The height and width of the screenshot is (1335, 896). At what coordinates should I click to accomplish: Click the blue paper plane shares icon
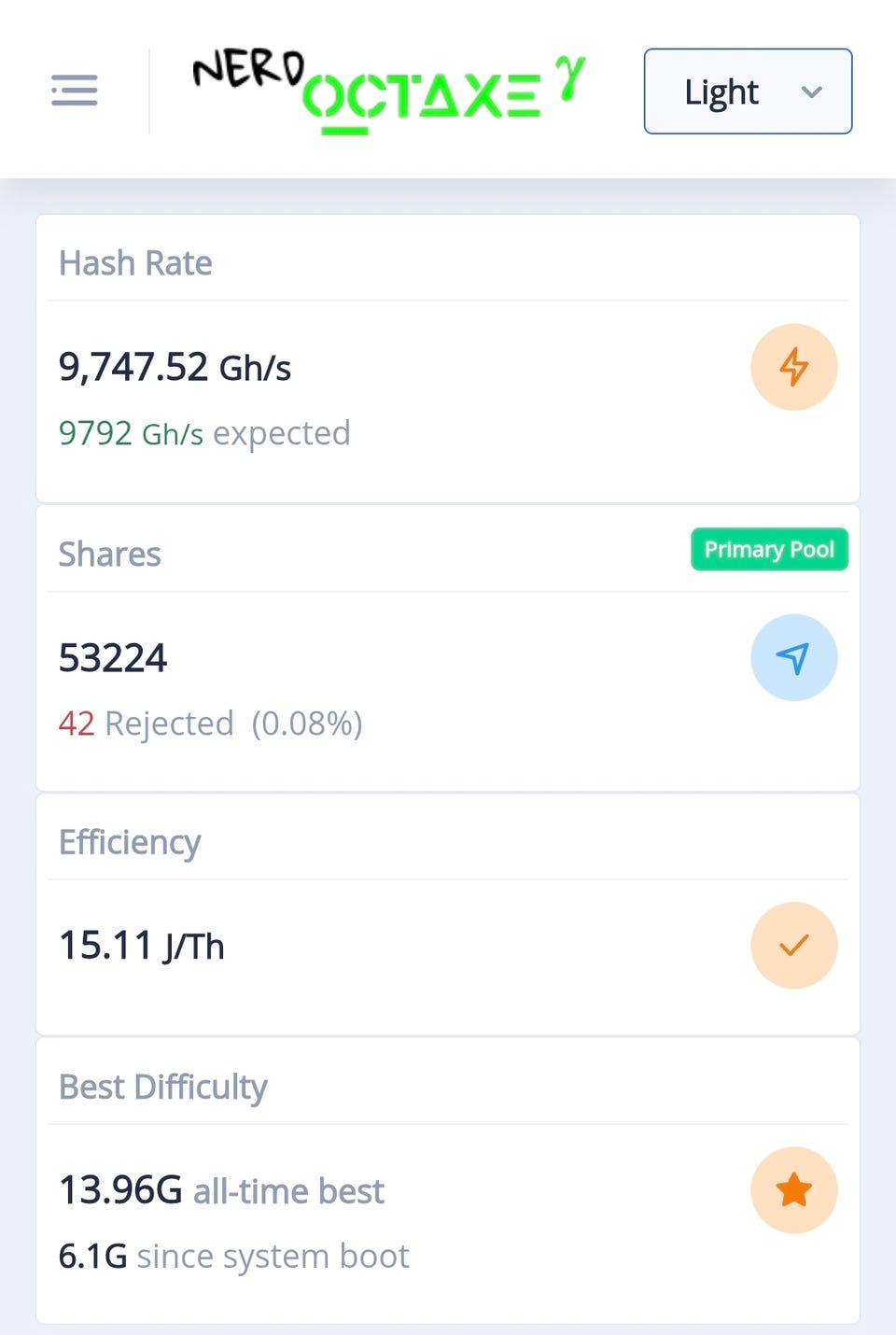tap(793, 657)
